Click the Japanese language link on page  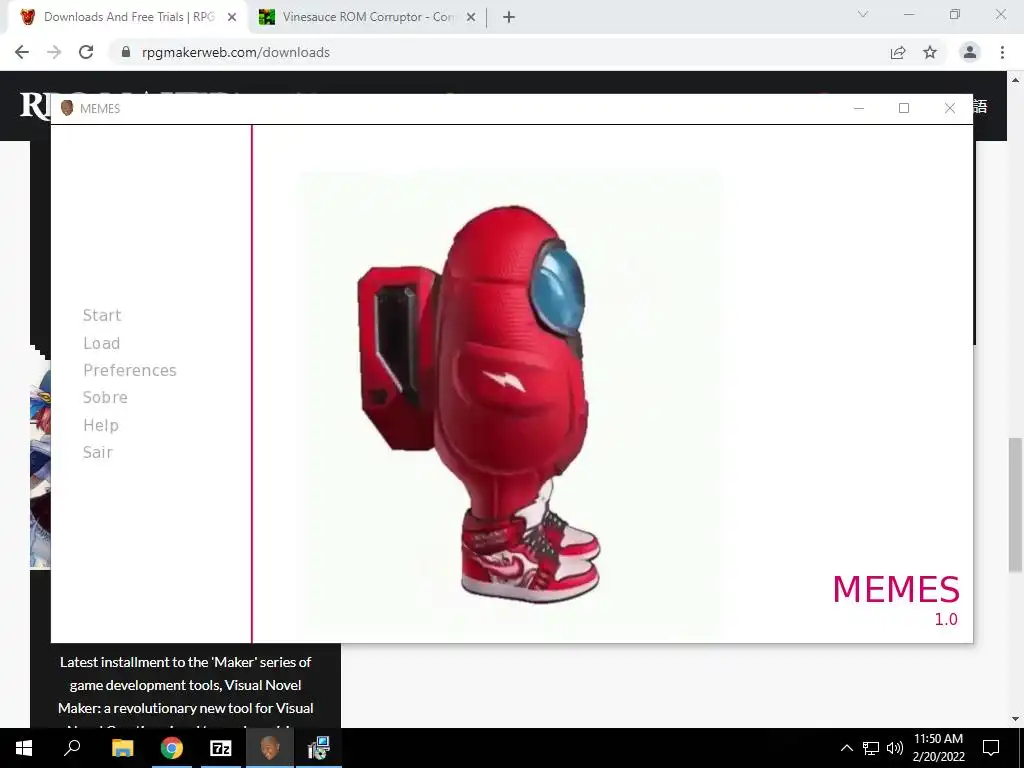(x=980, y=106)
